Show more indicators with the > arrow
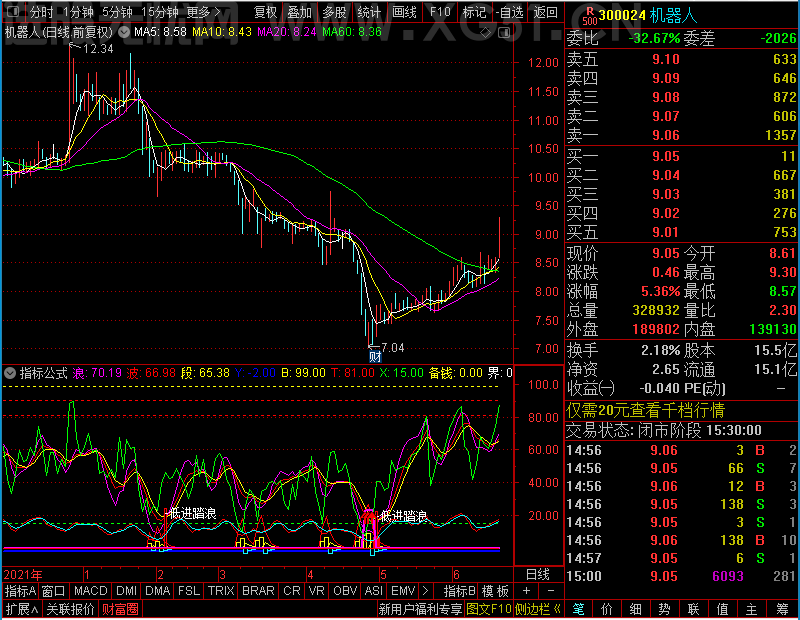The image size is (800, 620). tap(425, 591)
